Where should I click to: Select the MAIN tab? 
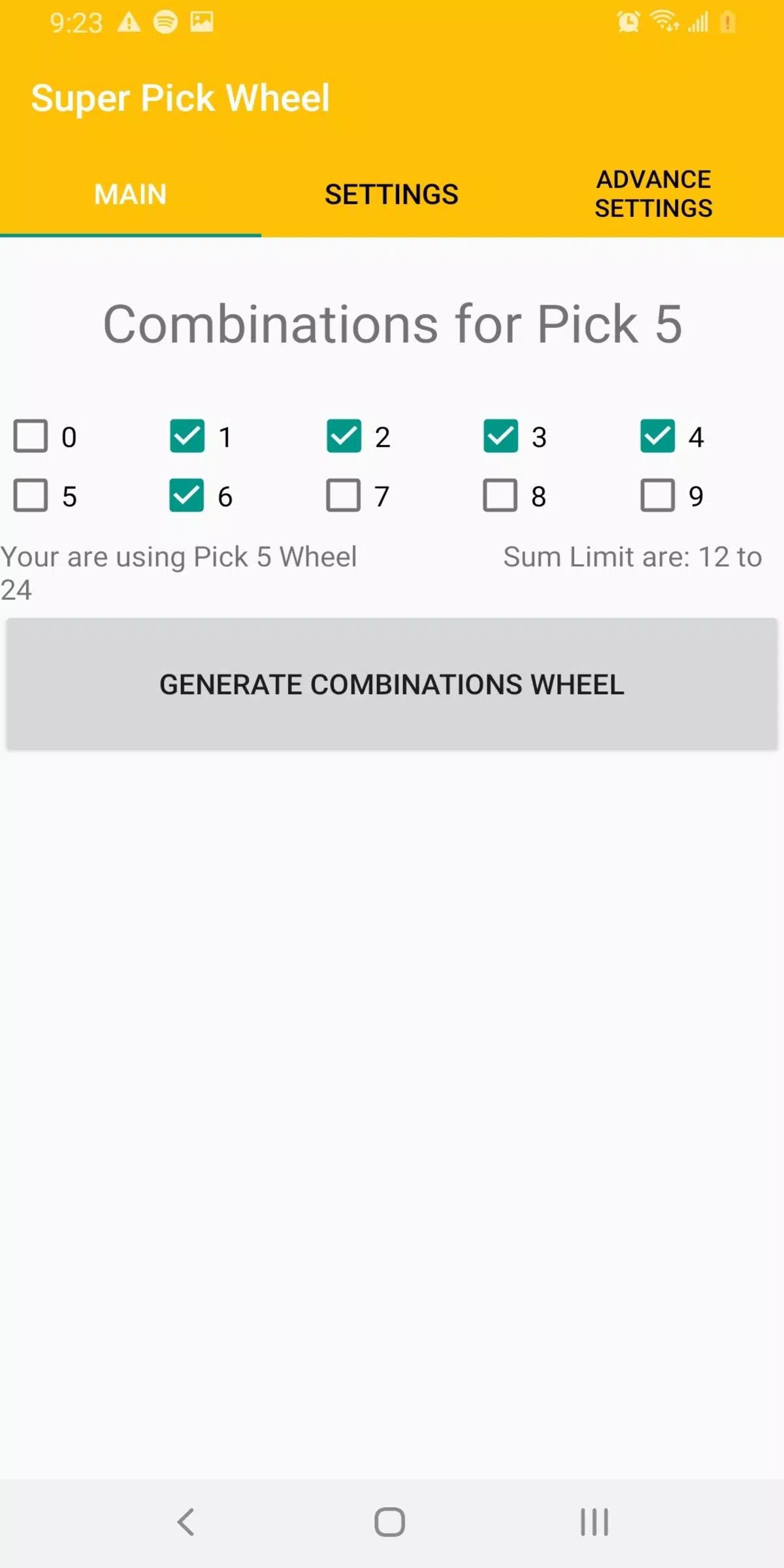coord(131,195)
